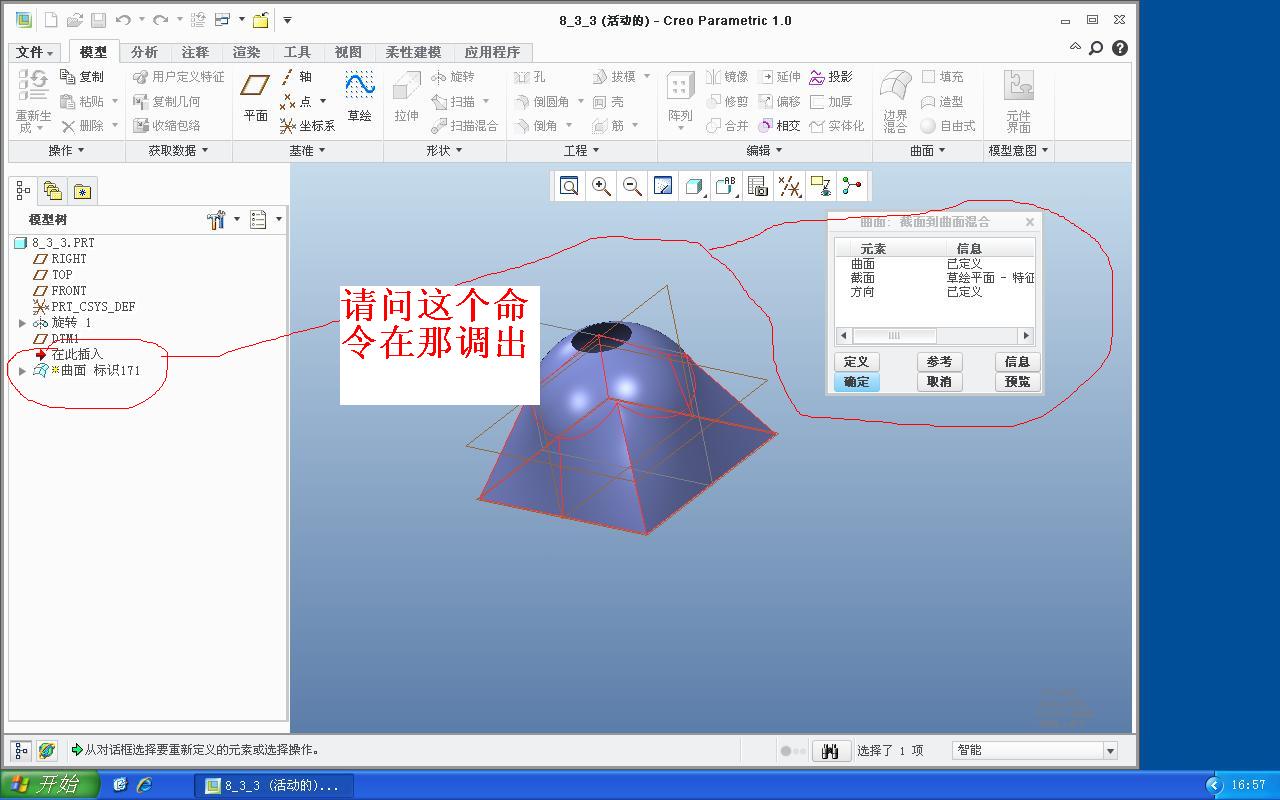Select the 截面 element row in dialog
The image size is (1280, 800).
coord(935,278)
